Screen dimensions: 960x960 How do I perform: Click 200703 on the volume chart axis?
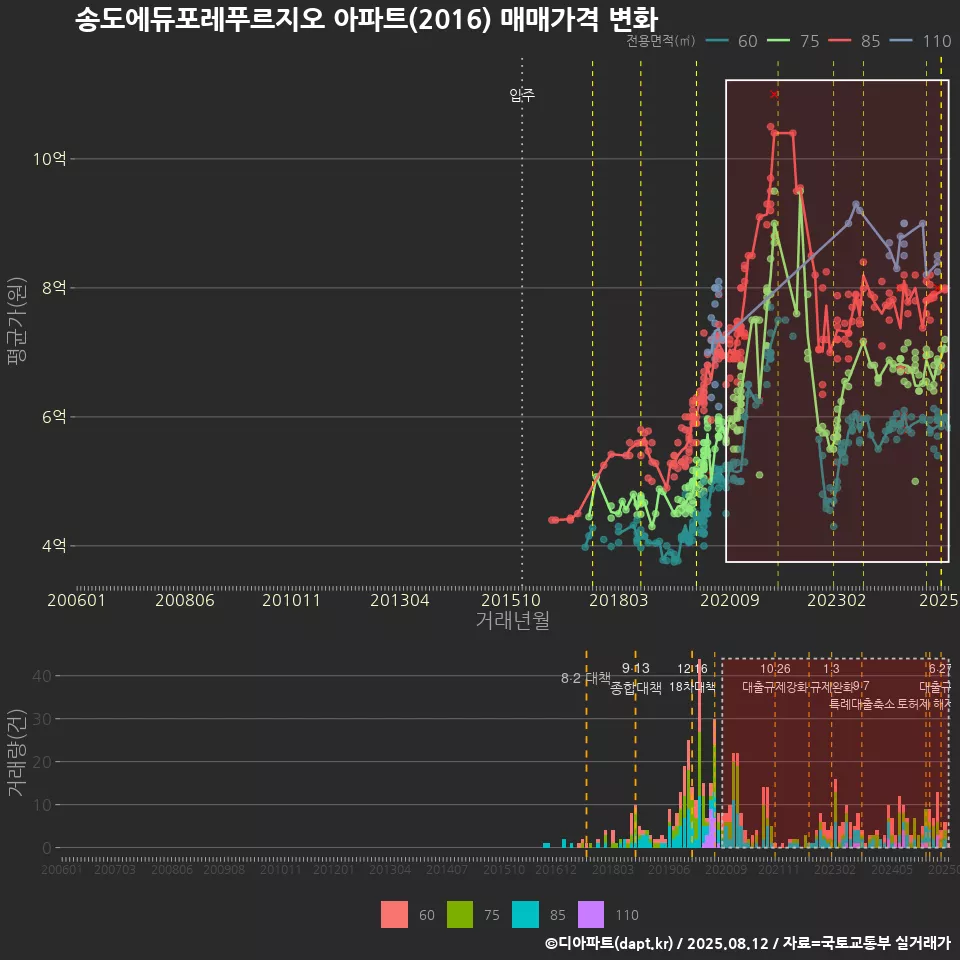114,869
